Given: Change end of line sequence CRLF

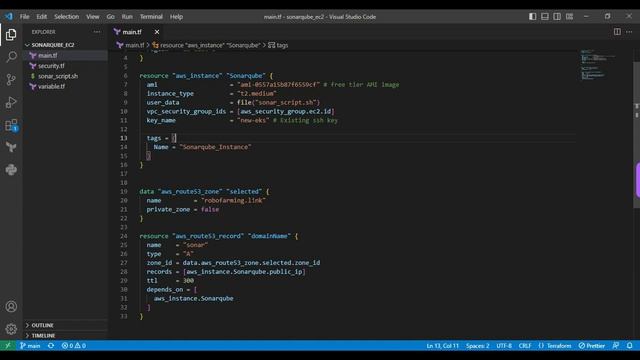Looking at the screenshot, I should (525, 346).
